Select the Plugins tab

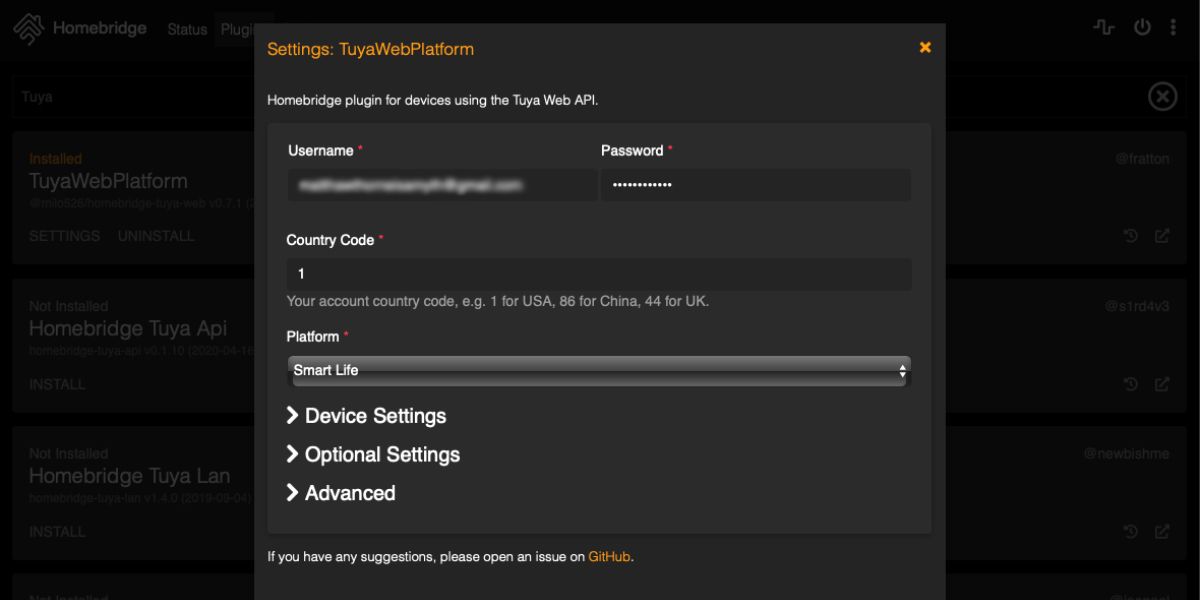(x=238, y=29)
